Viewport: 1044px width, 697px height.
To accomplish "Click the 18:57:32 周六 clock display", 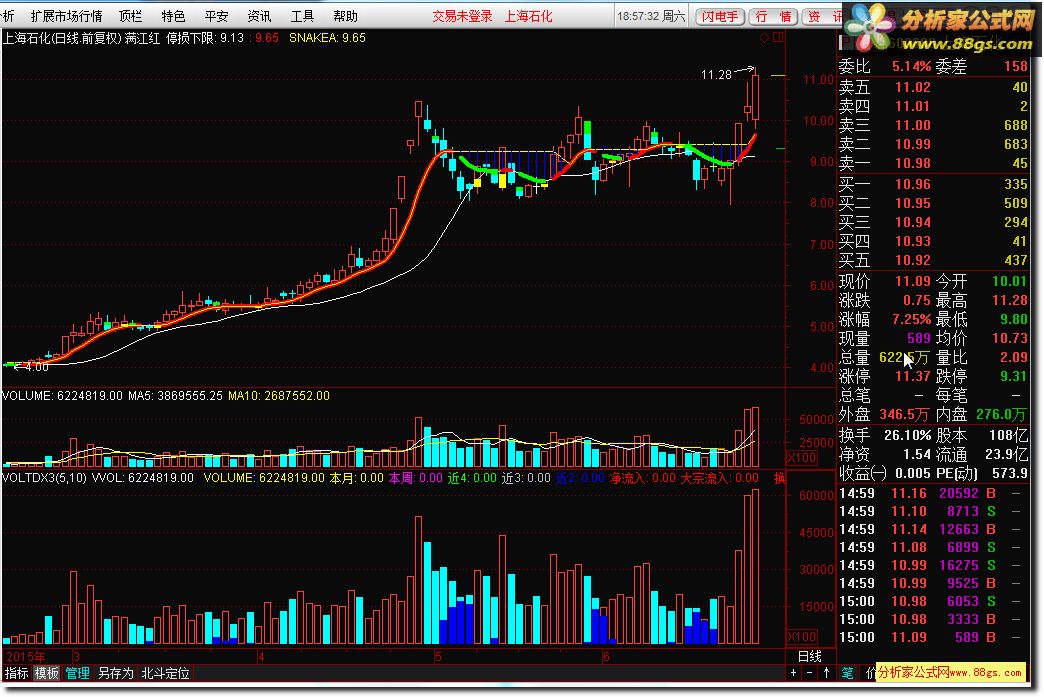I will (x=651, y=16).
